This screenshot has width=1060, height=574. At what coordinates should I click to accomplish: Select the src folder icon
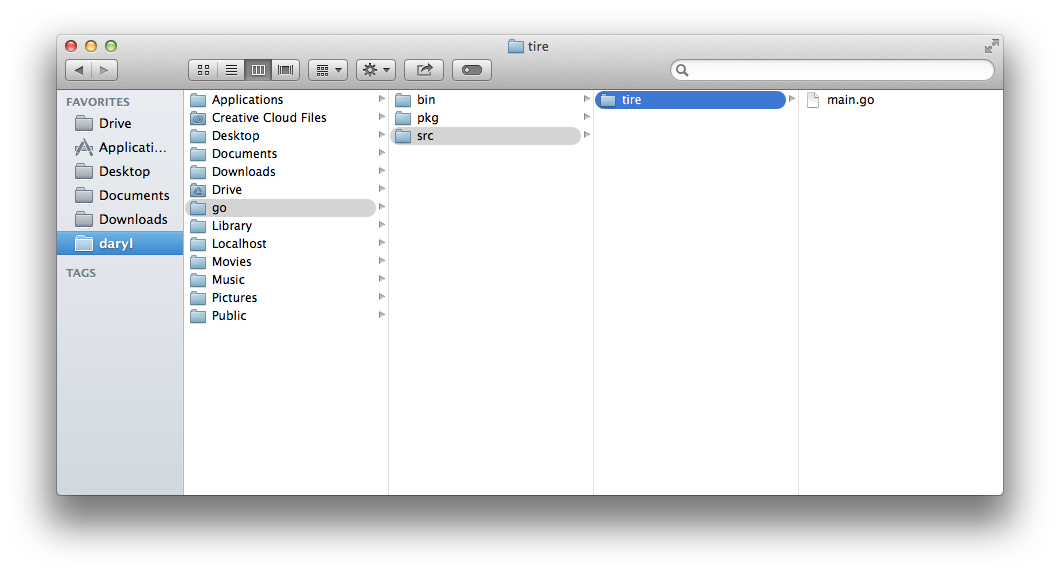coord(403,136)
